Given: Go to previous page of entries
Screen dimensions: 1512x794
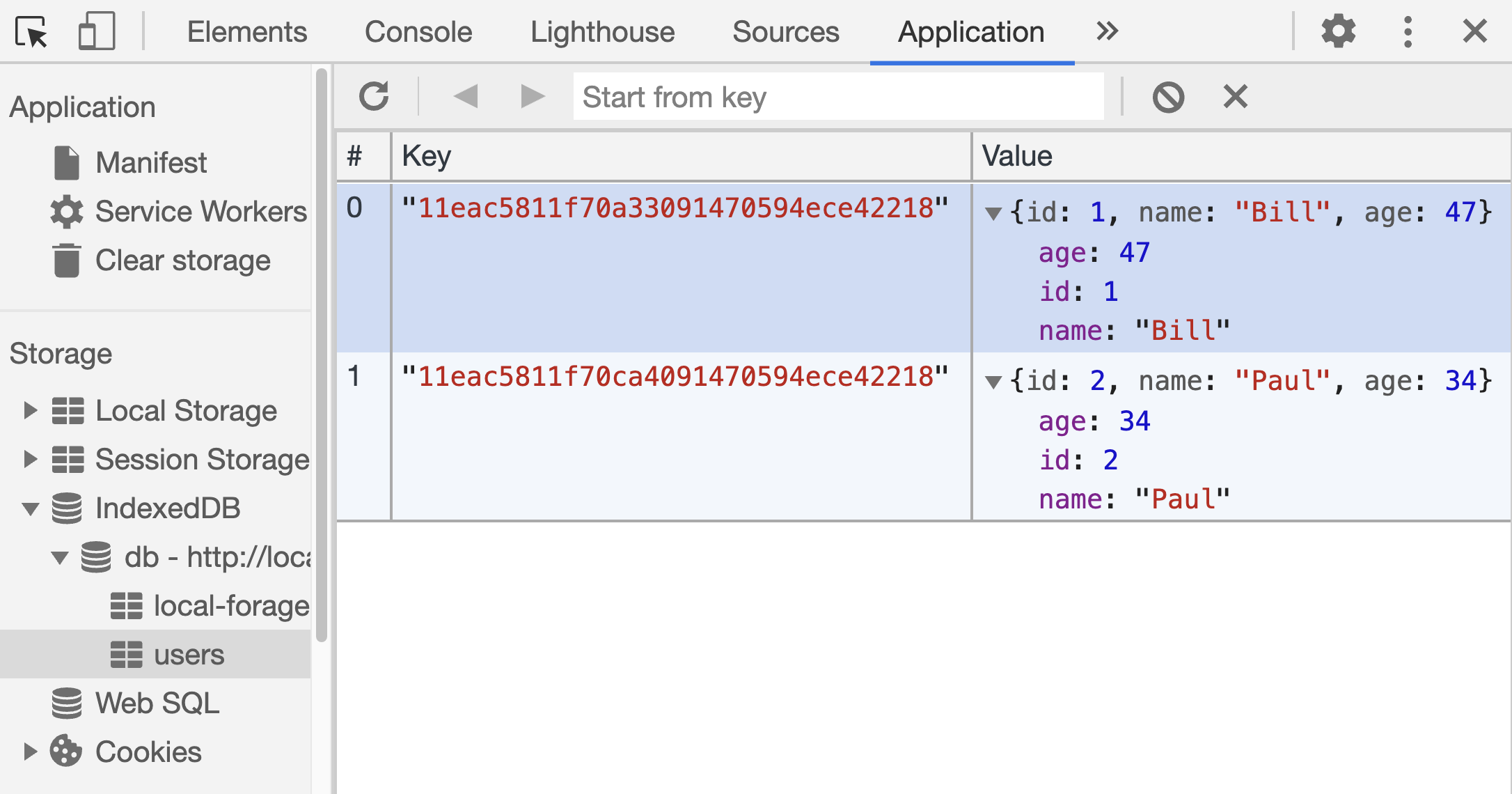Looking at the screenshot, I should pos(465,97).
